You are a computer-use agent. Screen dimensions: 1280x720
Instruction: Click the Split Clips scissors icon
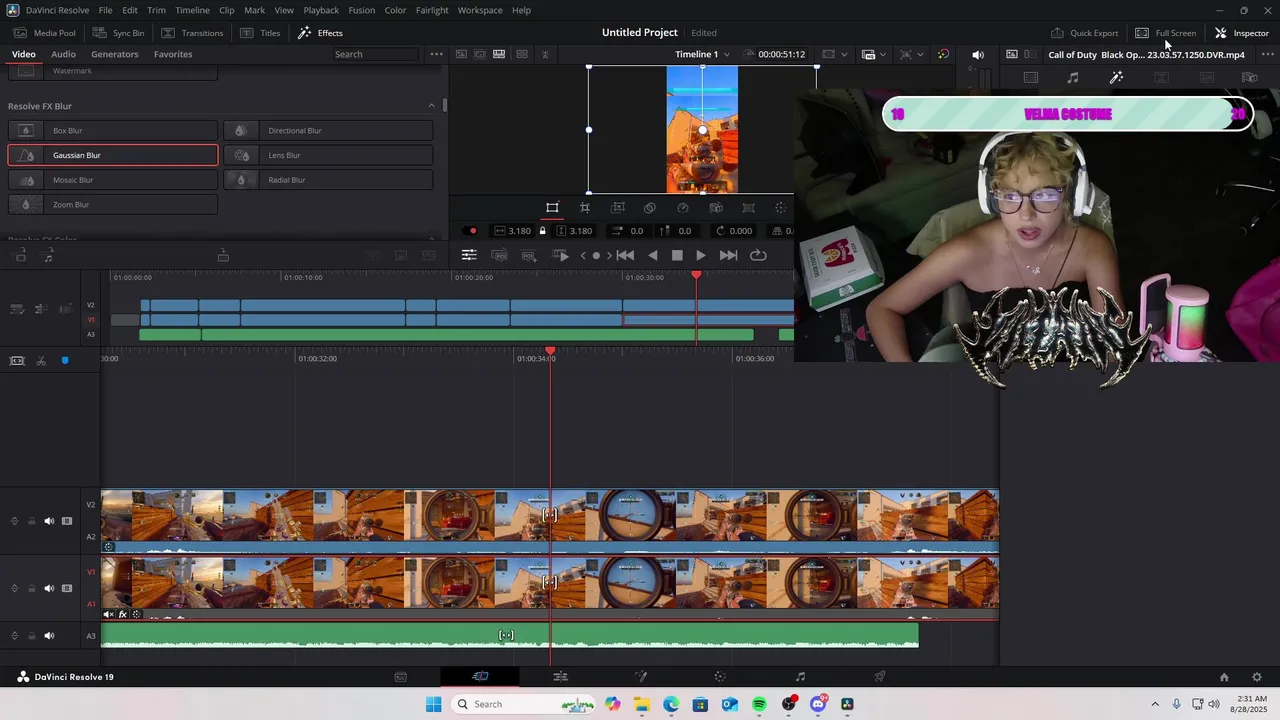[41, 360]
